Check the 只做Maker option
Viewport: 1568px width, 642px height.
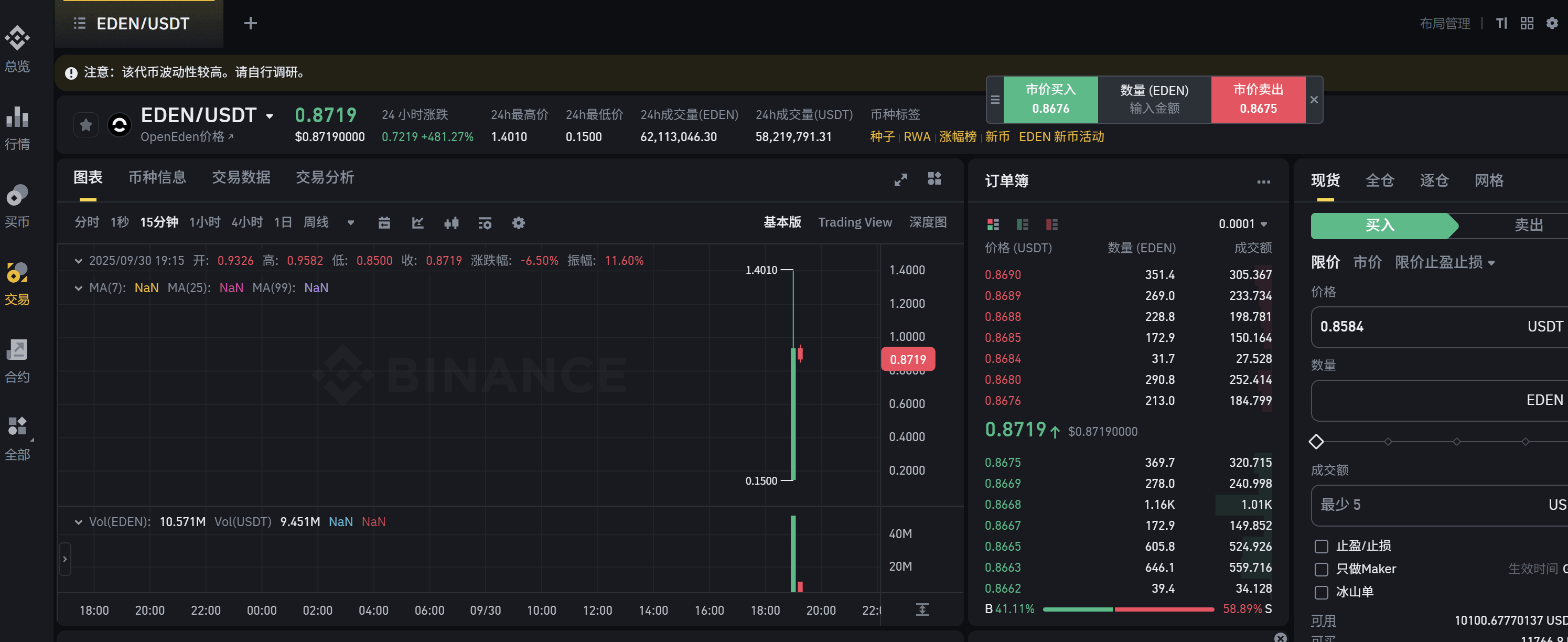1321,569
